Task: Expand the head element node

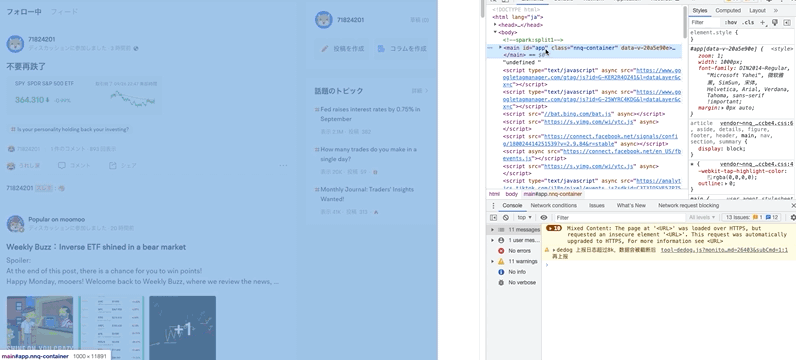Action: click(x=495, y=24)
